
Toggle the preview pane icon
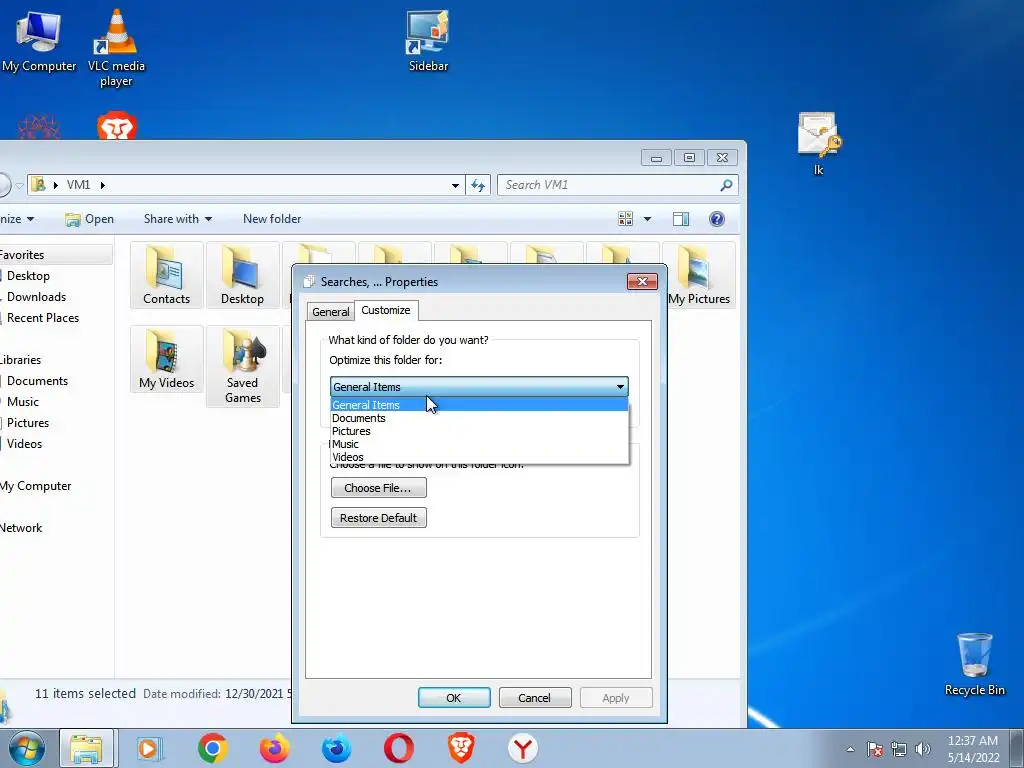coord(680,219)
